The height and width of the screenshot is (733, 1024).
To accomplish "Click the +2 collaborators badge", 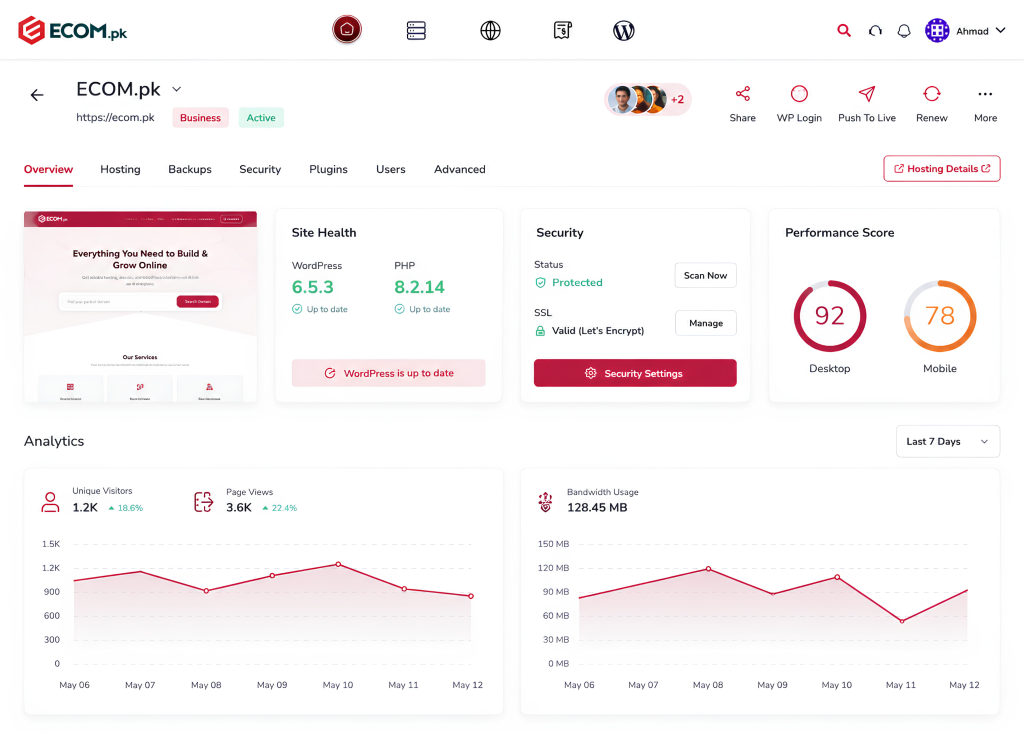I will click(x=678, y=100).
